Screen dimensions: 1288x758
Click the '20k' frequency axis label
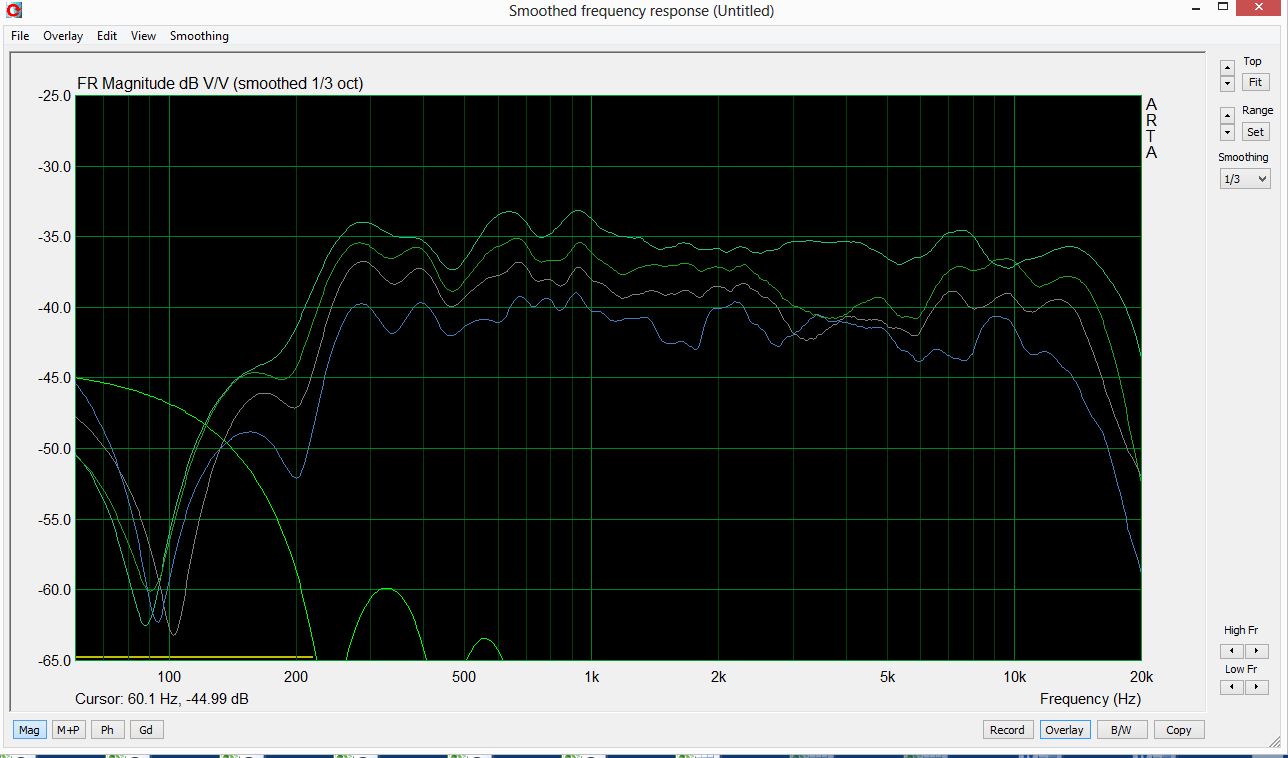(1141, 677)
